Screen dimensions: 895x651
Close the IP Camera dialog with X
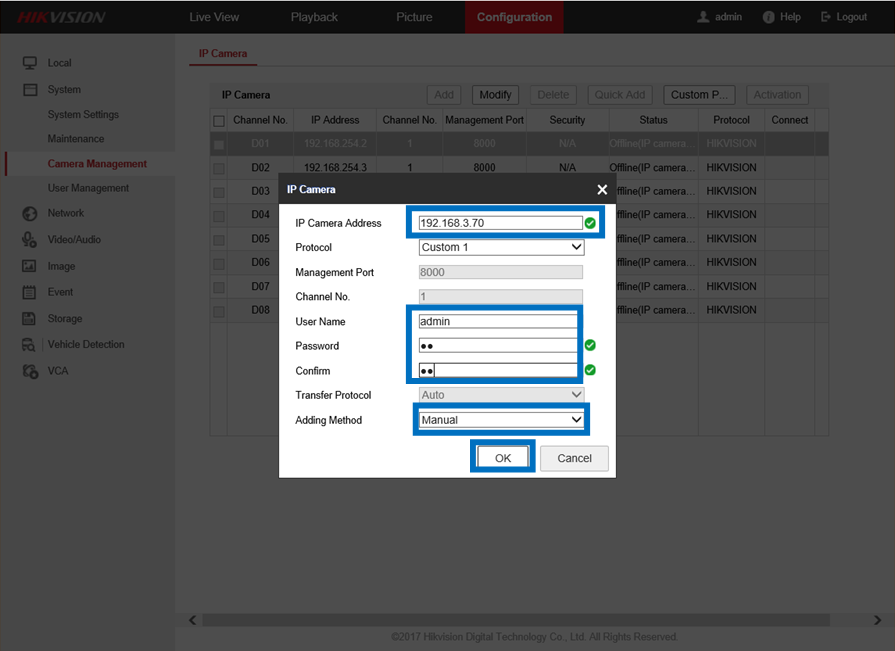(602, 189)
